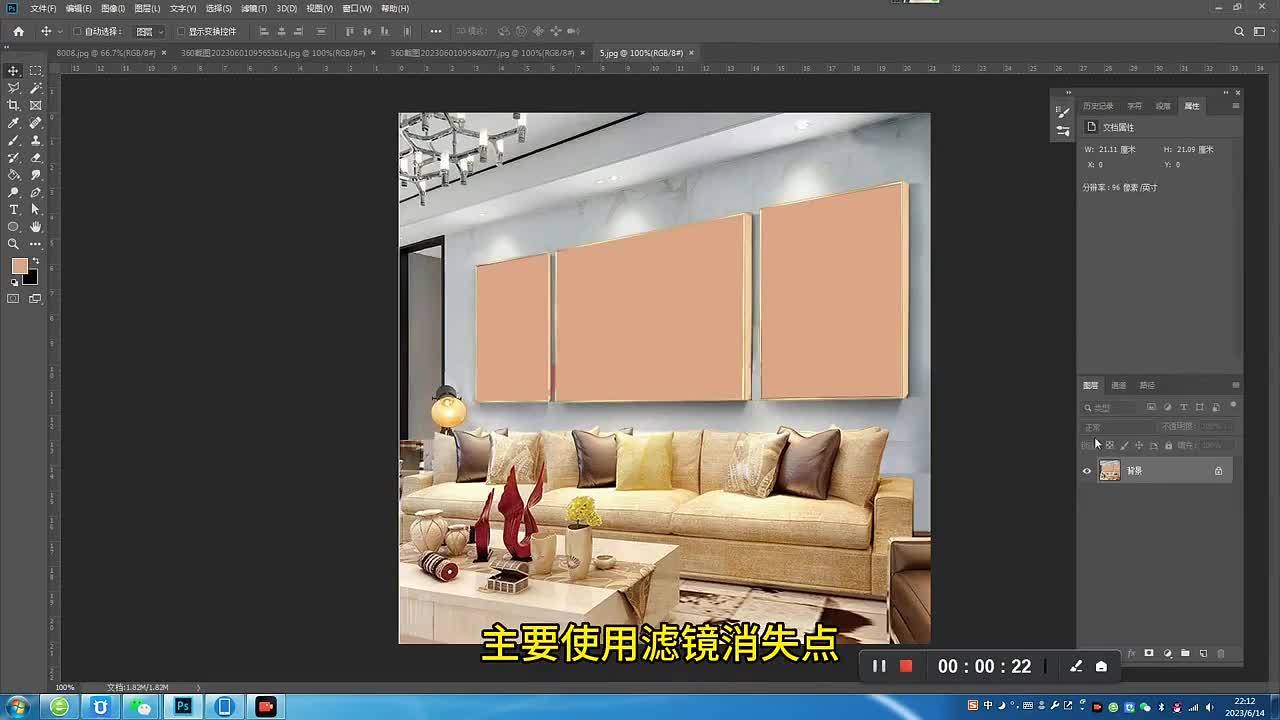Select the Crop tool
Image resolution: width=1280 pixels, height=720 pixels.
(x=13, y=105)
